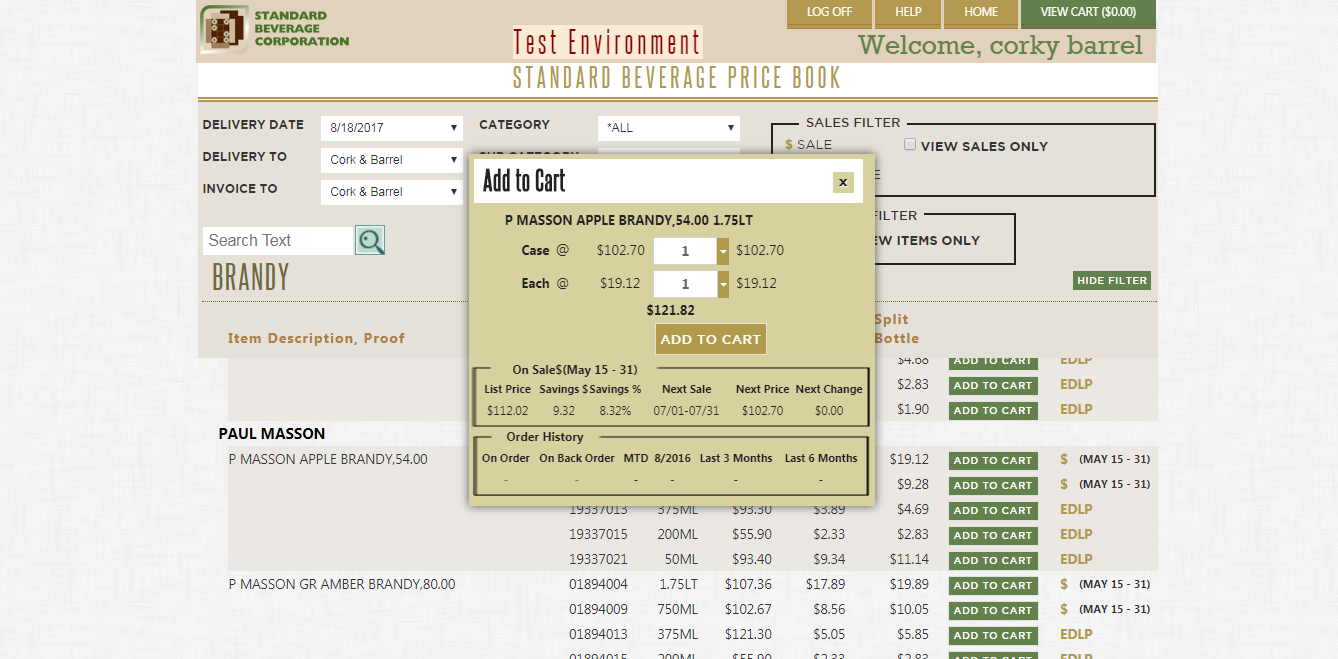
Task: Click EDLP link on 19337021 row
Action: pyautogui.click(x=1076, y=559)
